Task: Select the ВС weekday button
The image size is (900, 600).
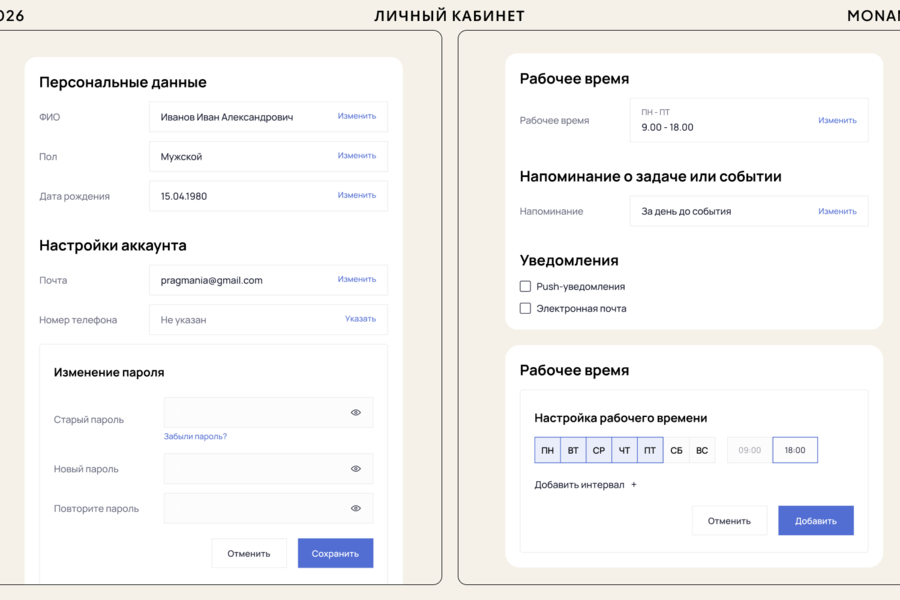Action: point(702,450)
